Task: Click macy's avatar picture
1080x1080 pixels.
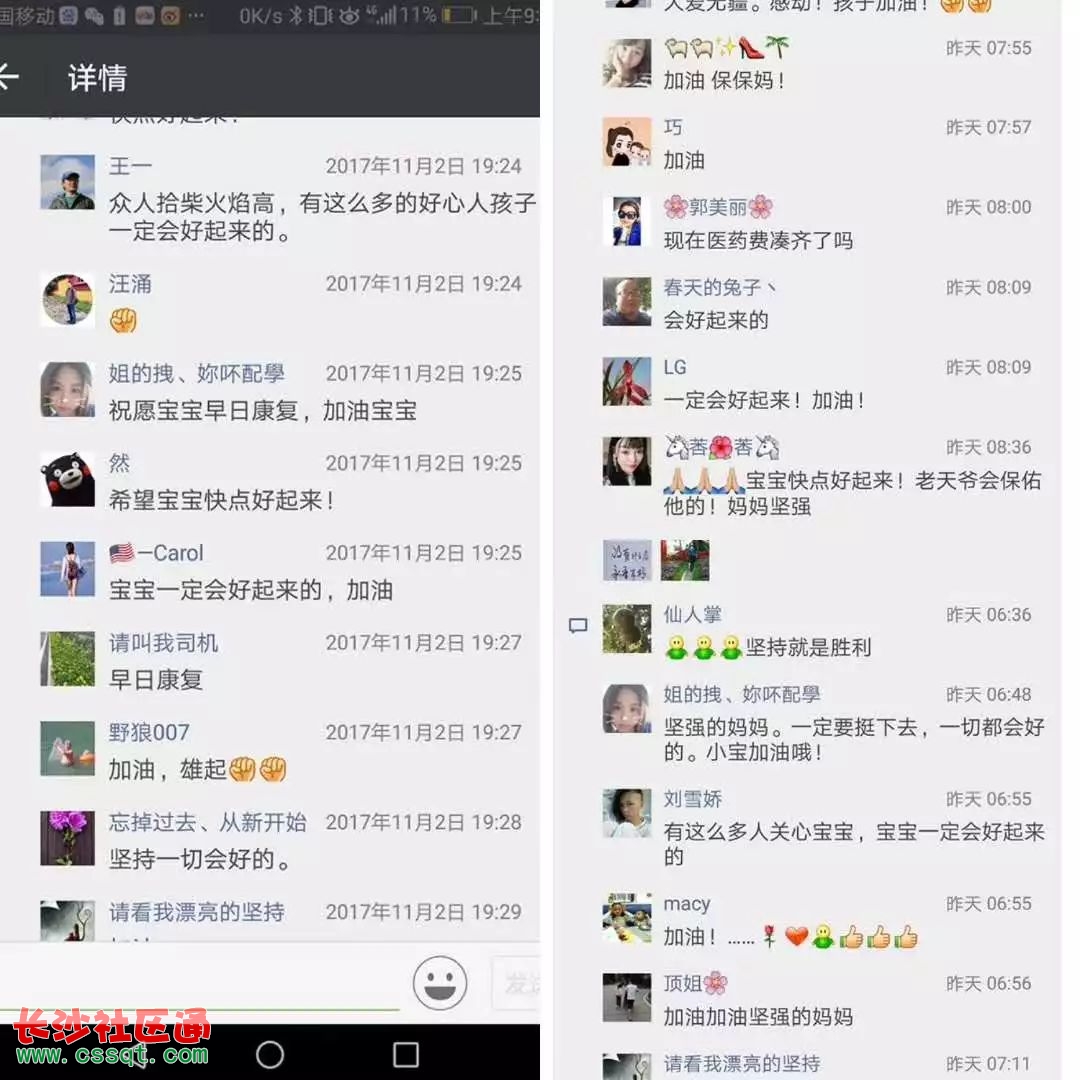Action: click(627, 918)
